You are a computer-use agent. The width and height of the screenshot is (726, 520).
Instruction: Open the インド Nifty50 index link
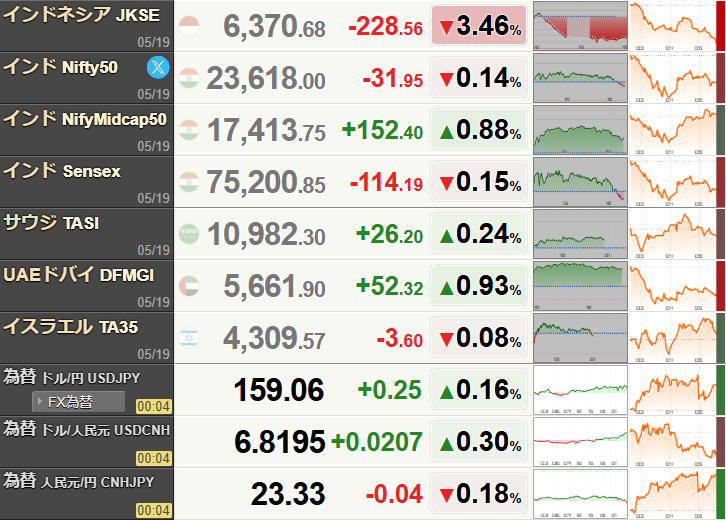click(x=61, y=67)
